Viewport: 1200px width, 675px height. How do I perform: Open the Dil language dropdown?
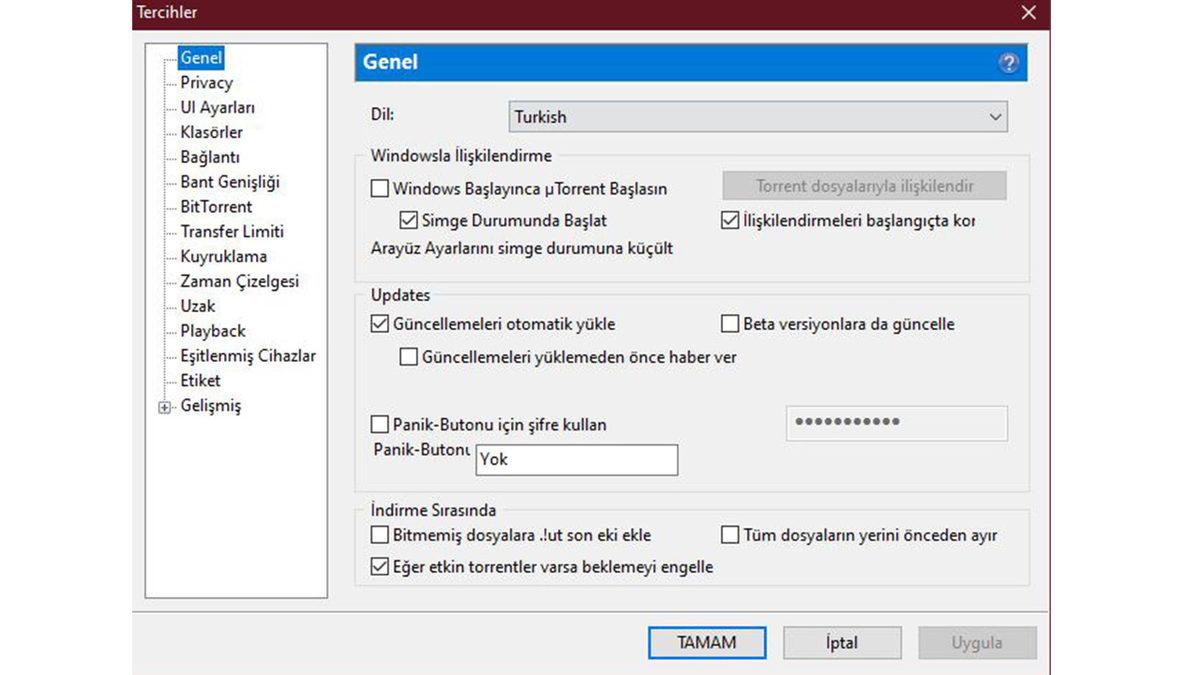[x=995, y=116]
